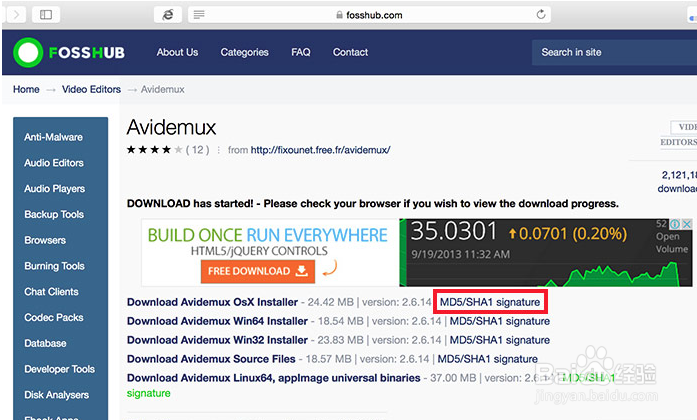The height and width of the screenshot is (420, 697).
Task: Download Avidemux Linux64 appImage binaries
Action: coord(273,378)
